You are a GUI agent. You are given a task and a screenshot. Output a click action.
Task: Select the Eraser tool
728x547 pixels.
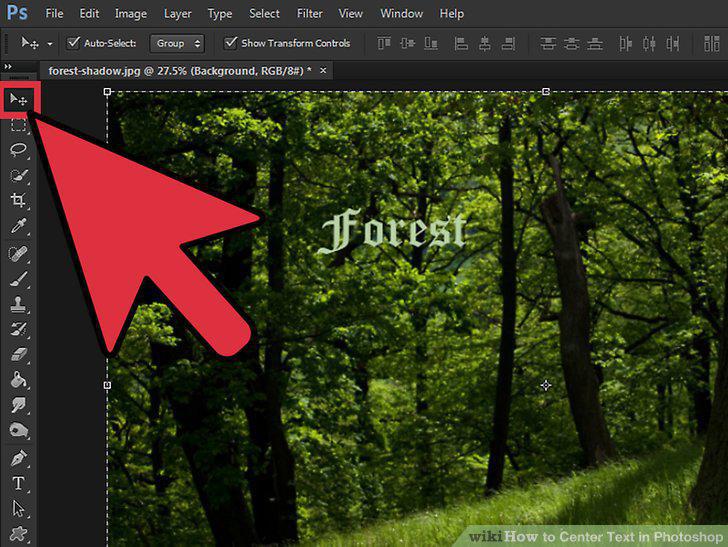pos(19,355)
